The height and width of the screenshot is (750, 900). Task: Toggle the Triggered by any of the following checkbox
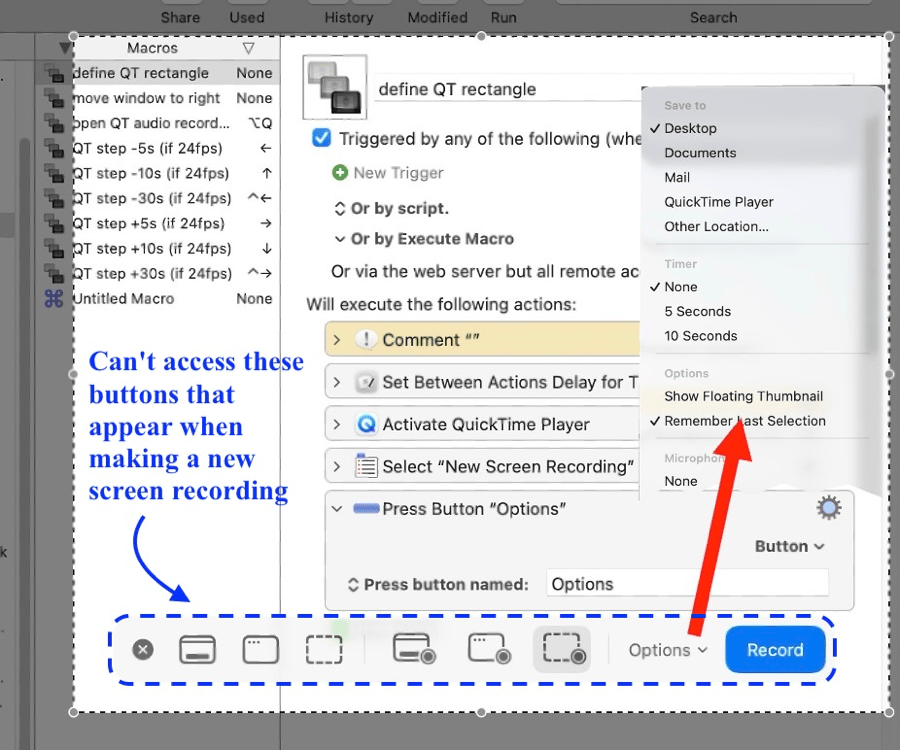point(321,138)
